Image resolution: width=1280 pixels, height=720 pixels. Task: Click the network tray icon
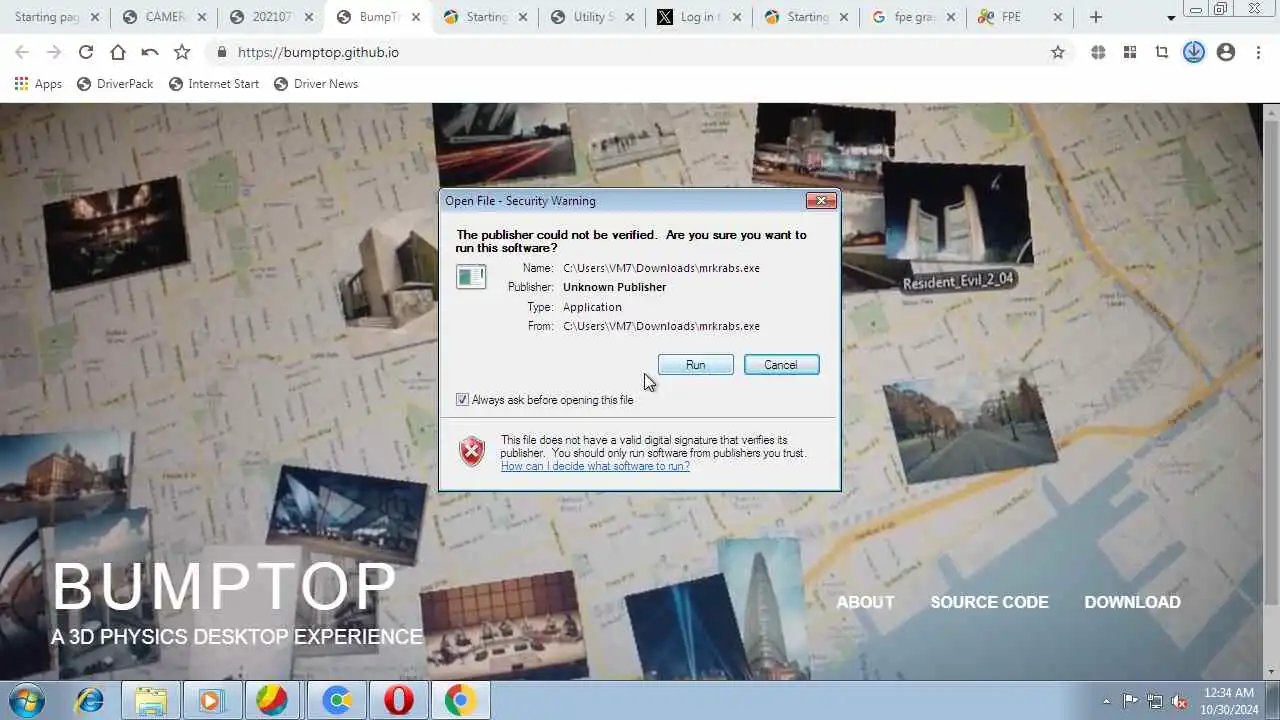[x=1155, y=701]
